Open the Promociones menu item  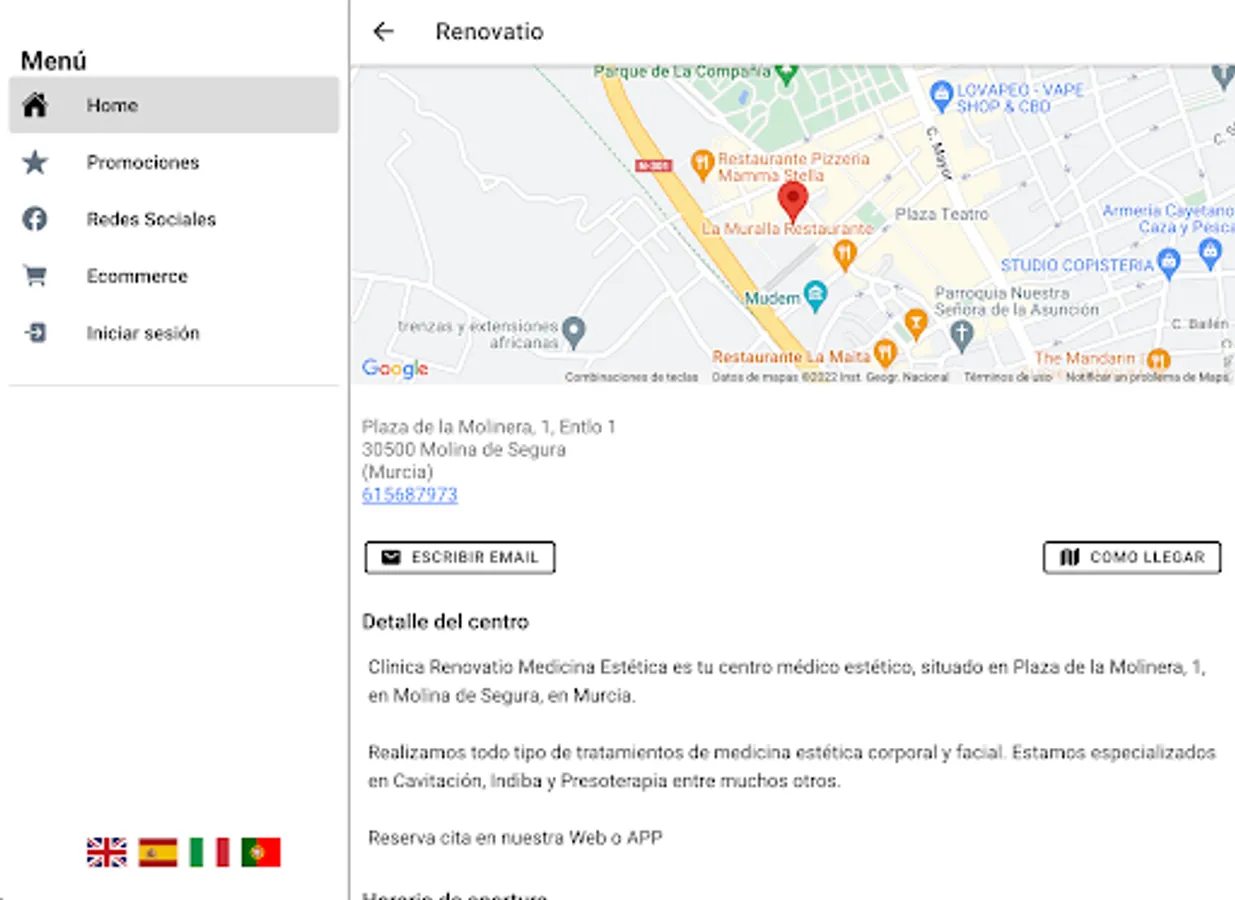[x=174, y=162]
